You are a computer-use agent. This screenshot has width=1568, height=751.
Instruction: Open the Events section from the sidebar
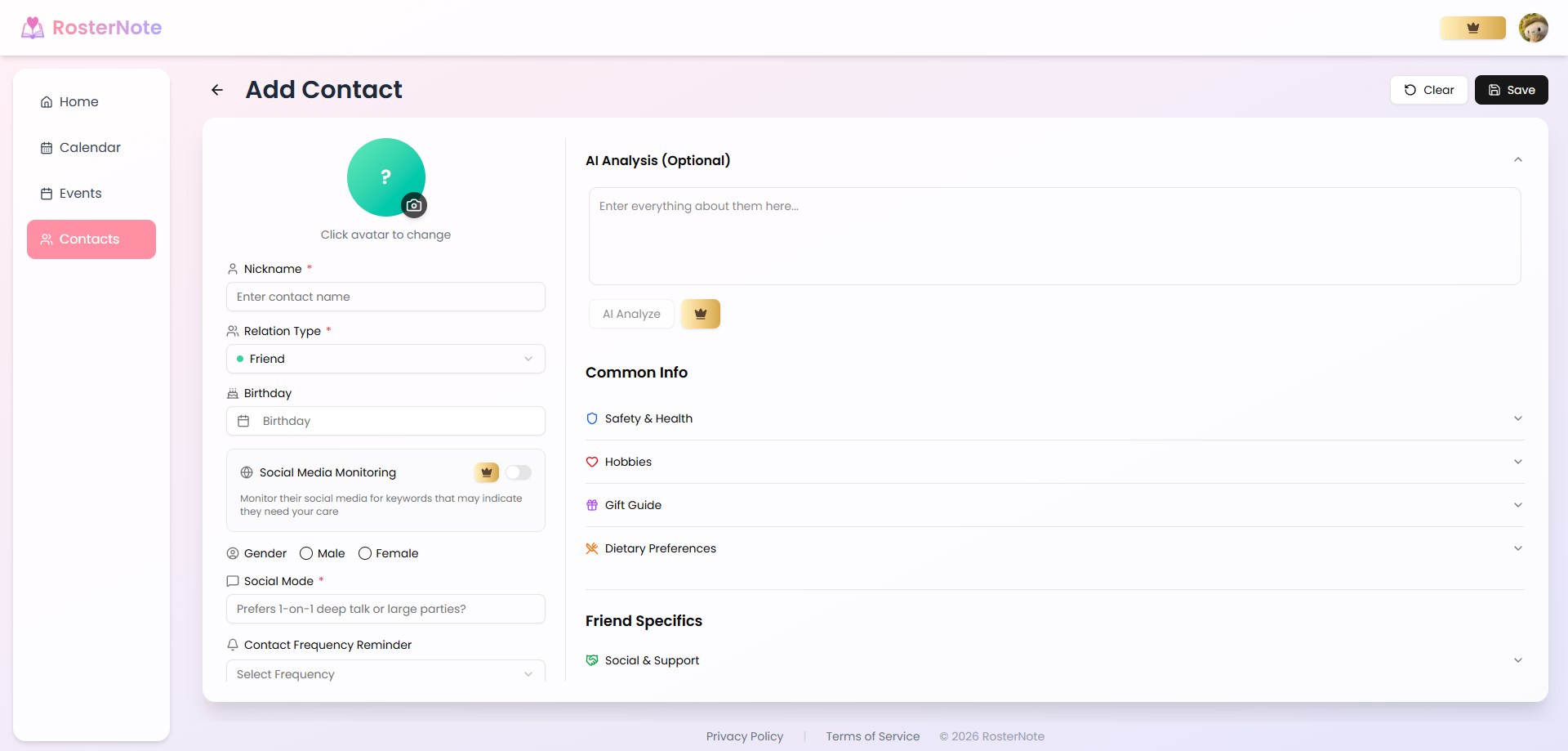(80, 193)
